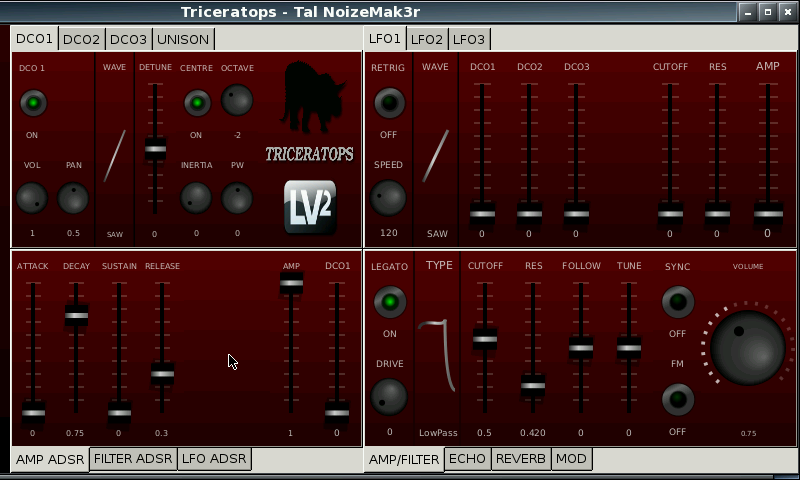Click the LowPass filter type label
800x480 pixels.
click(438, 433)
